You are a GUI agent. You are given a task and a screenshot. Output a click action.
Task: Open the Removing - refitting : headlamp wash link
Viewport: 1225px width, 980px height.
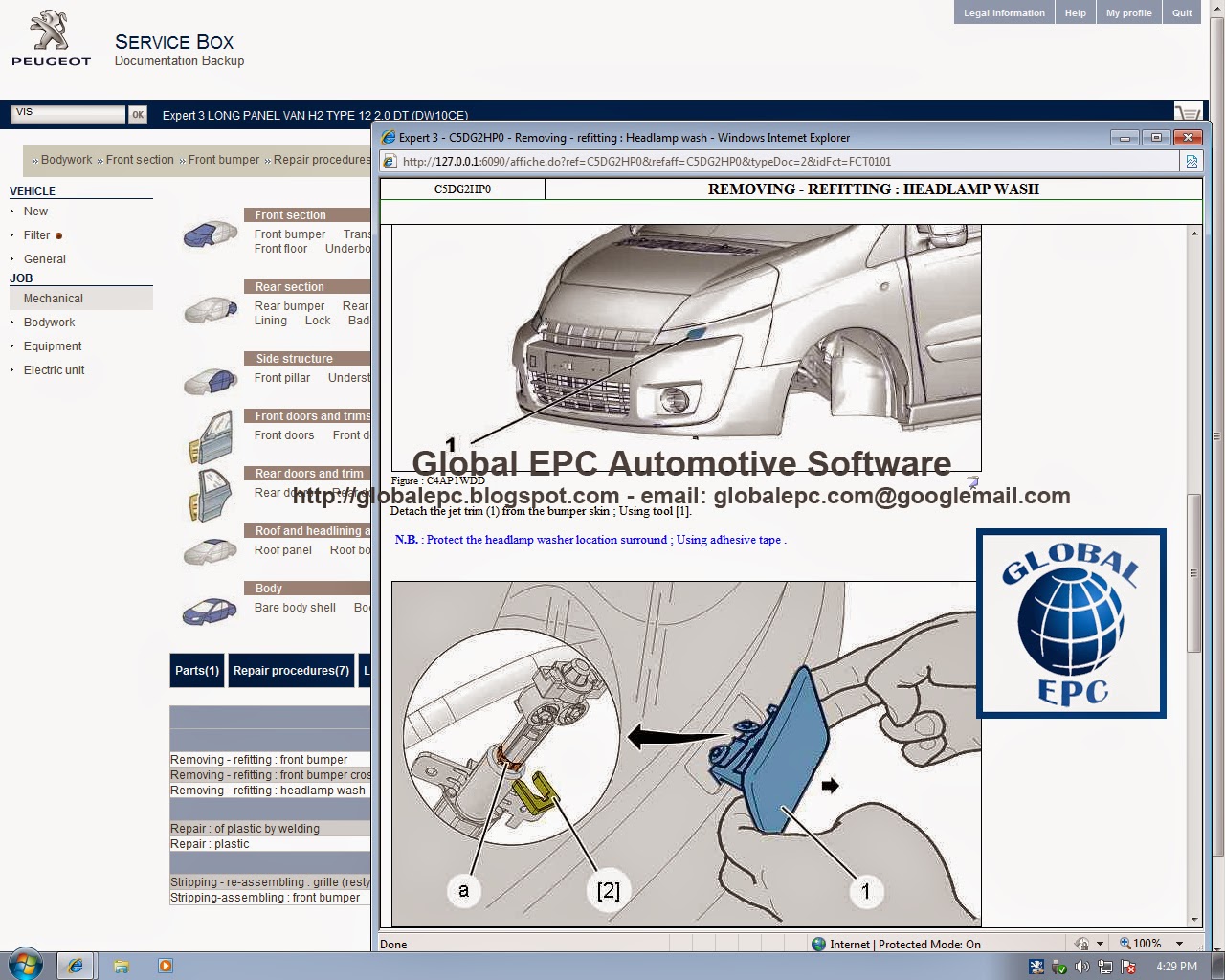point(269,791)
